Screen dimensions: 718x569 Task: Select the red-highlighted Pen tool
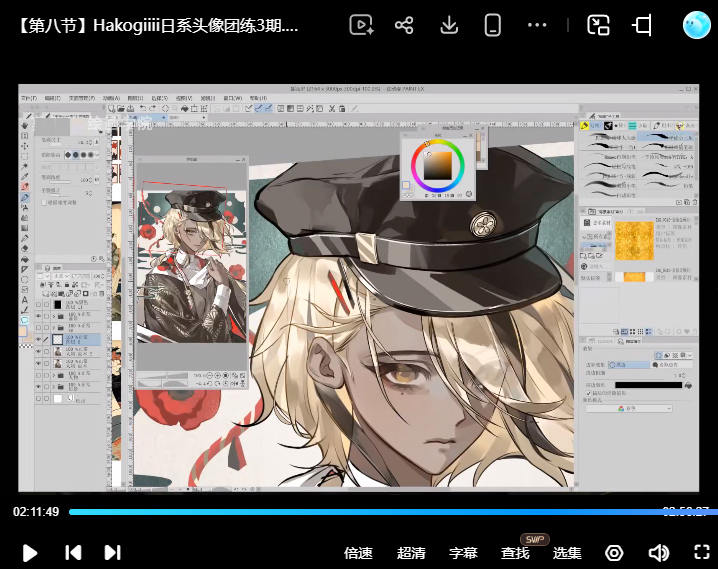click(25, 187)
